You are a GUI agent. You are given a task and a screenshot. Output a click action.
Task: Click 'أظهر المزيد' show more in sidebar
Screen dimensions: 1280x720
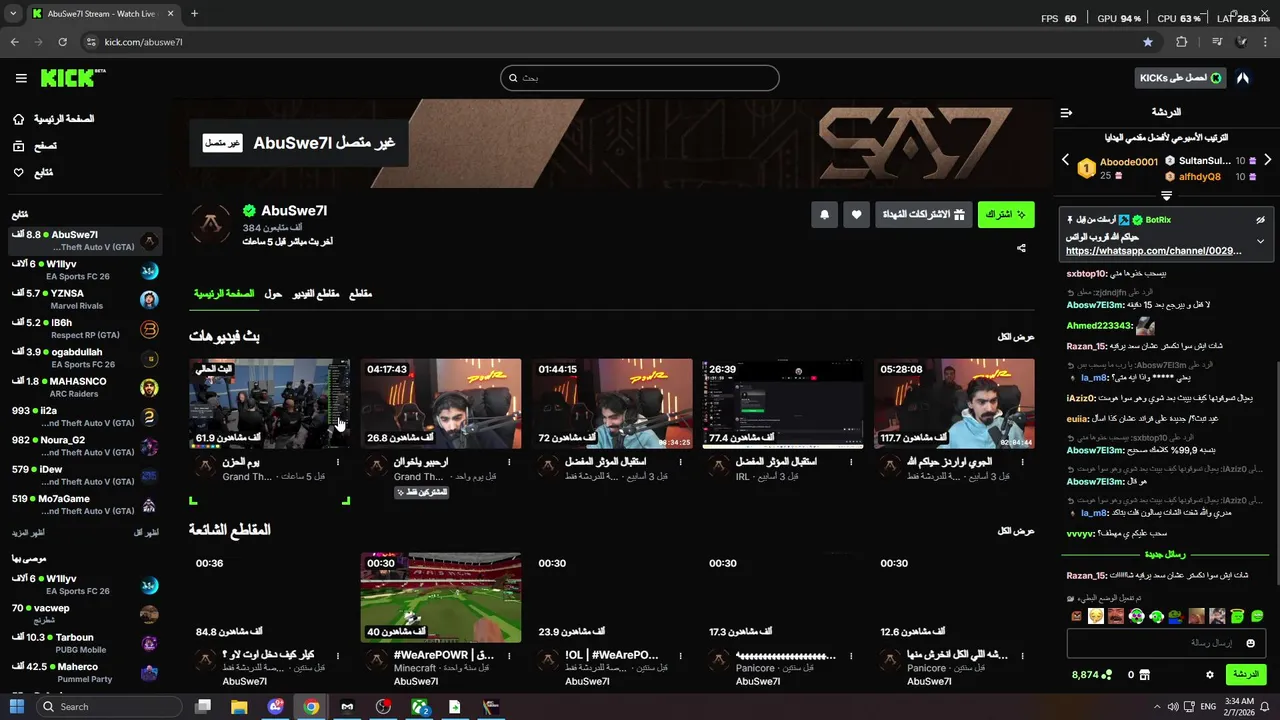28,533
